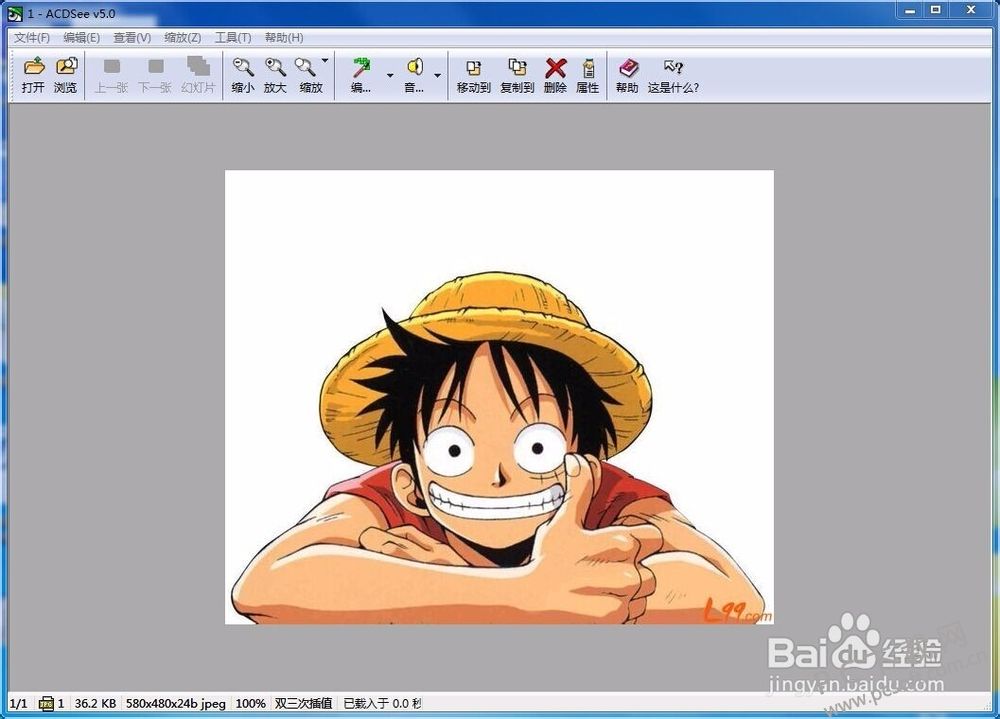The height and width of the screenshot is (719, 1000).
Task: Launch the 编... editor icon
Action: (x=362, y=66)
